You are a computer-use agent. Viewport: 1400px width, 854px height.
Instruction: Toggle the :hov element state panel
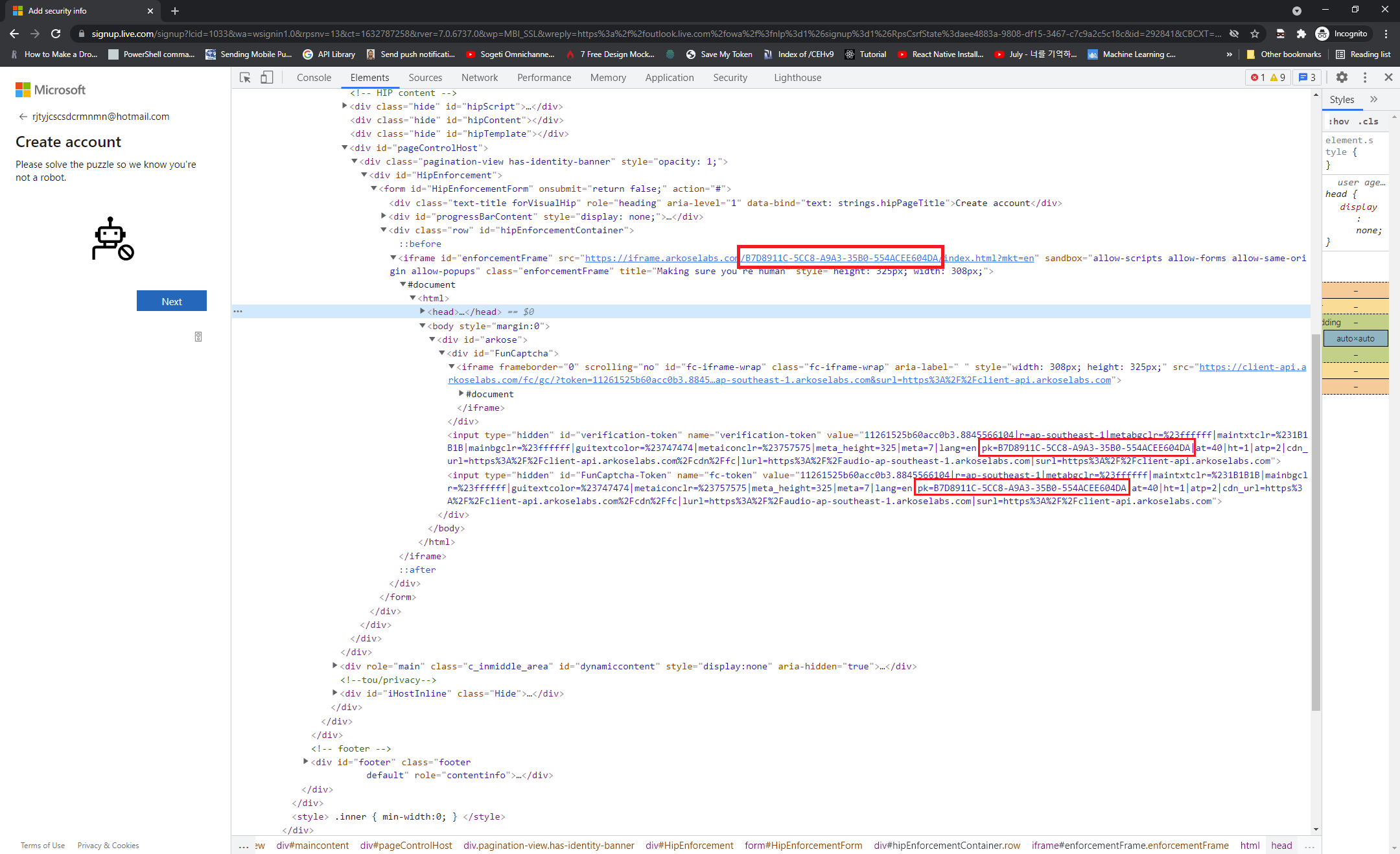(1338, 121)
